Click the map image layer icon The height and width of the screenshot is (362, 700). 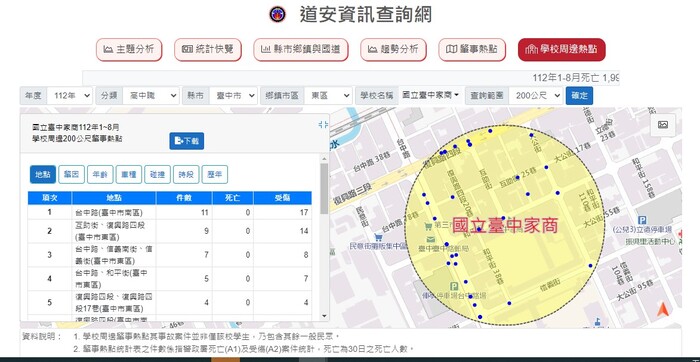point(662,125)
